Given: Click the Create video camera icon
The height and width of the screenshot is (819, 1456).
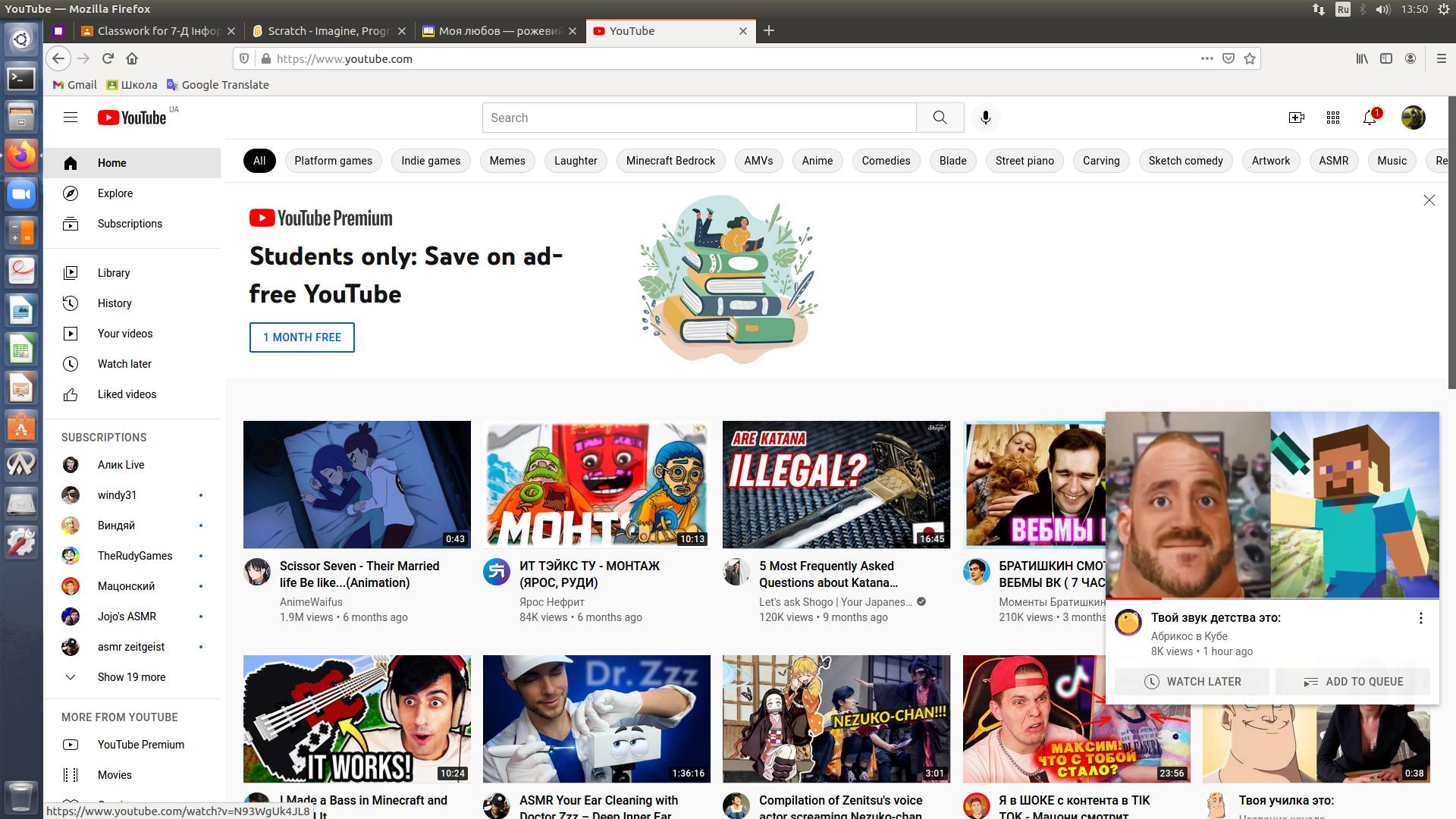Looking at the screenshot, I should (1296, 118).
